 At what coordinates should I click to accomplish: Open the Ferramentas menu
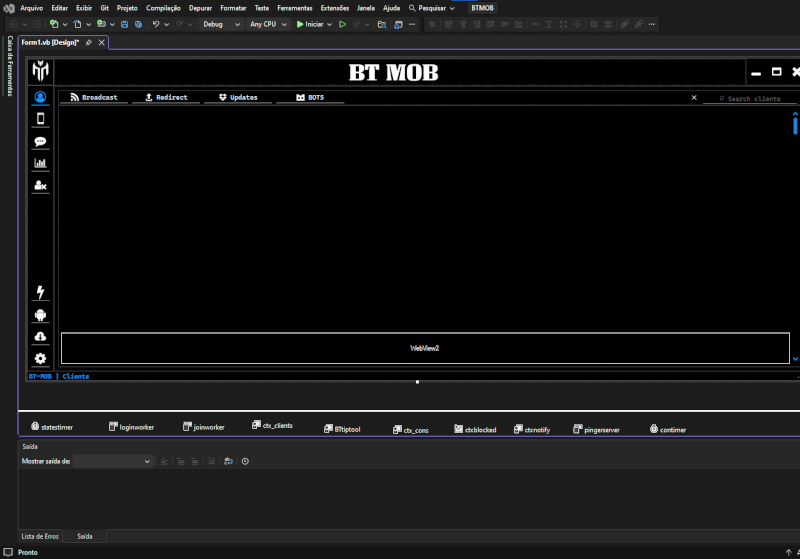295,8
